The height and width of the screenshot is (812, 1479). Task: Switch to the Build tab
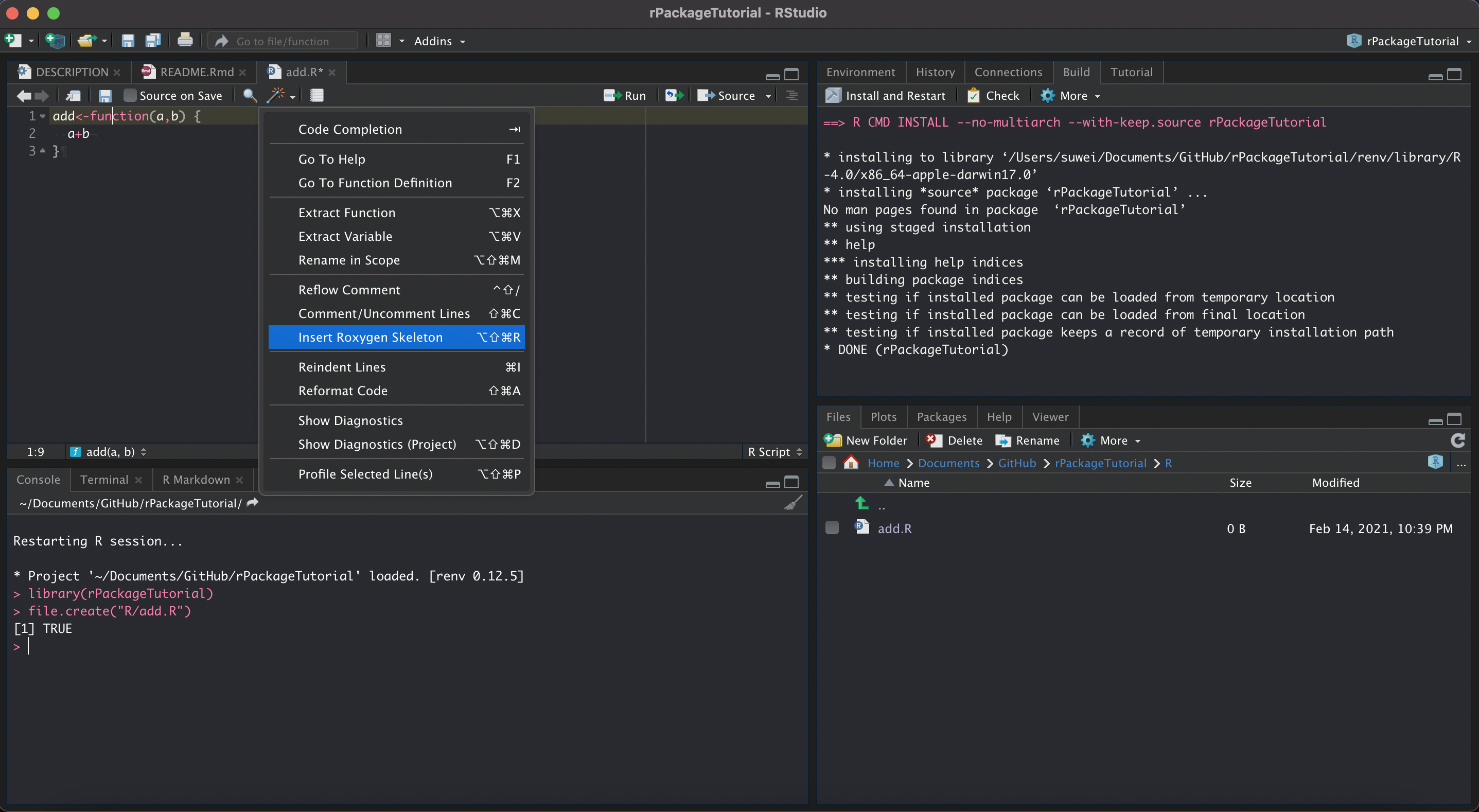click(x=1076, y=71)
